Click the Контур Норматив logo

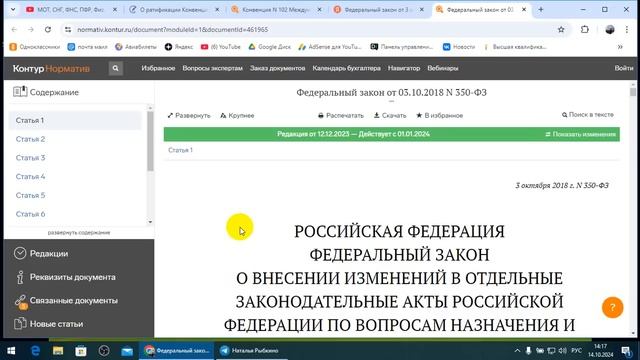[51, 69]
